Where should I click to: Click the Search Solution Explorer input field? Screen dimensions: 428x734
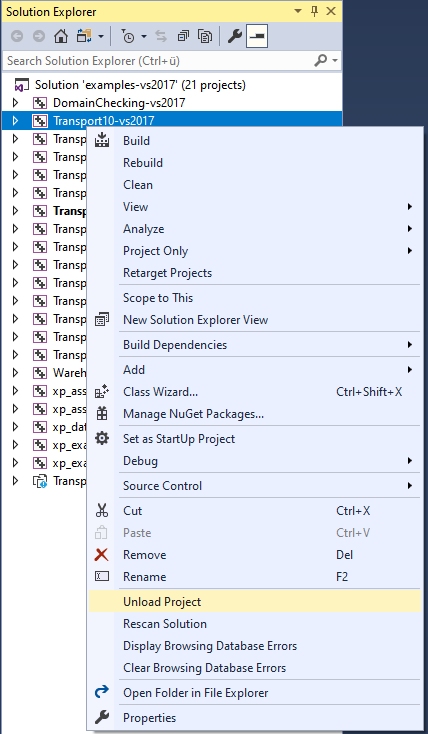[x=159, y=61]
